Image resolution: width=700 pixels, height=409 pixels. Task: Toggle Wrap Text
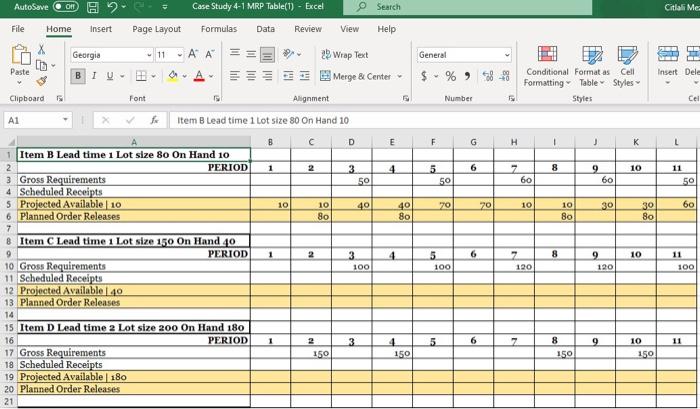[345, 55]
